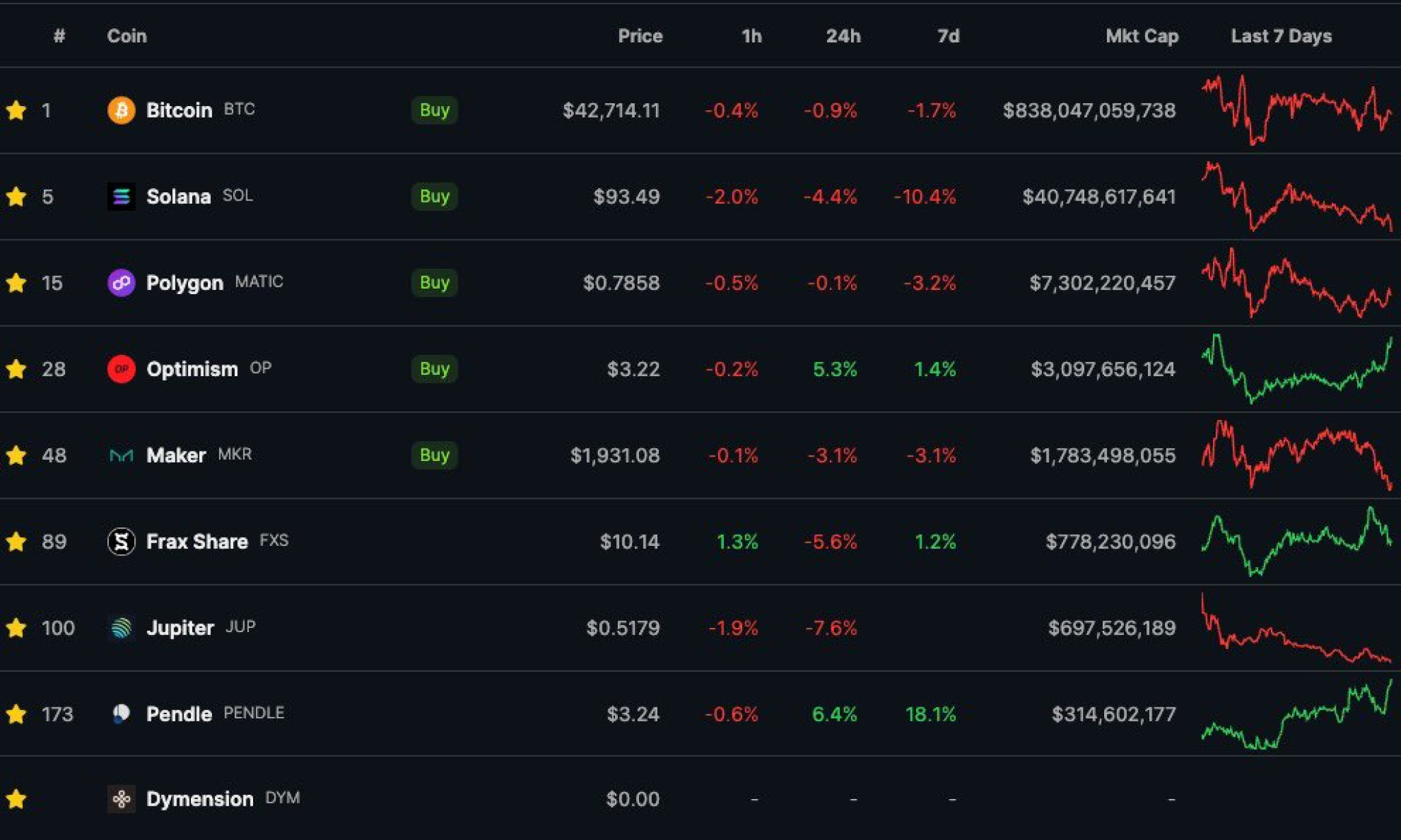Toggle the star next to Solana
Image resolution: width=1401 pixels, height=840 pixels.
pos(16,196)
